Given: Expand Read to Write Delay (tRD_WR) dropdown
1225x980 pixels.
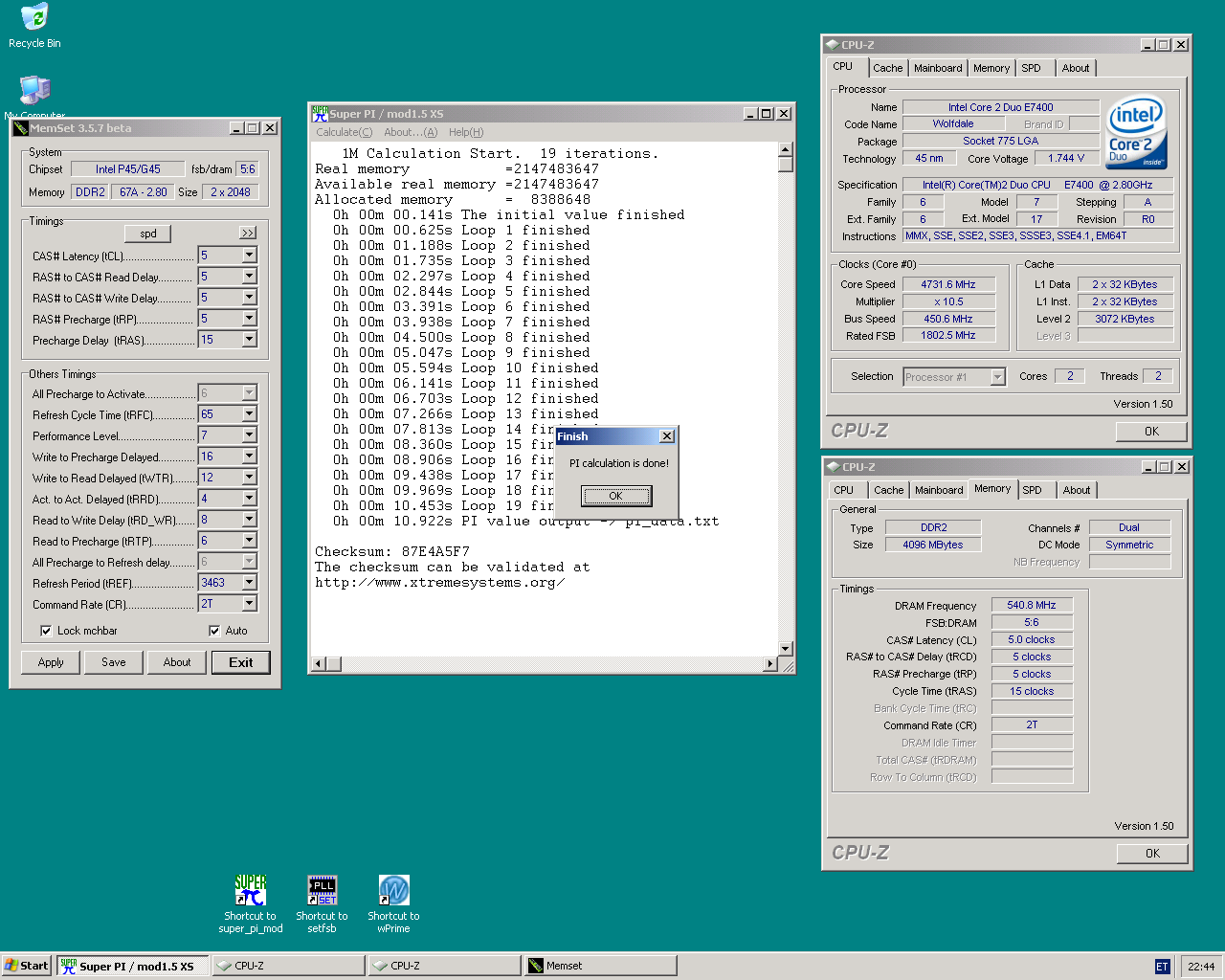Looking at the screenshot, I should pos(250,520).
